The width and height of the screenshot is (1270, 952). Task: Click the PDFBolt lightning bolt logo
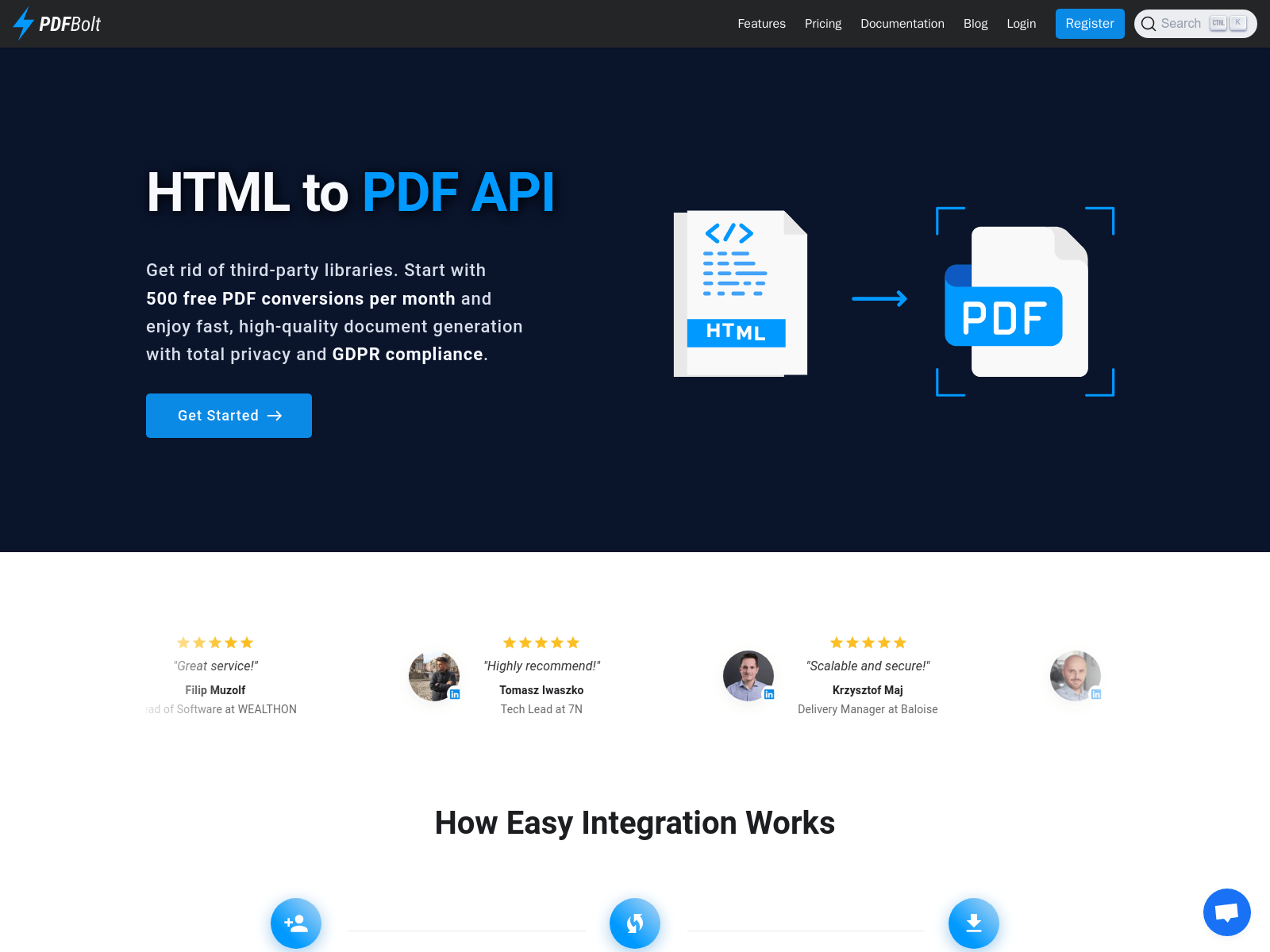pyautogui.click(x=24, y=24)
